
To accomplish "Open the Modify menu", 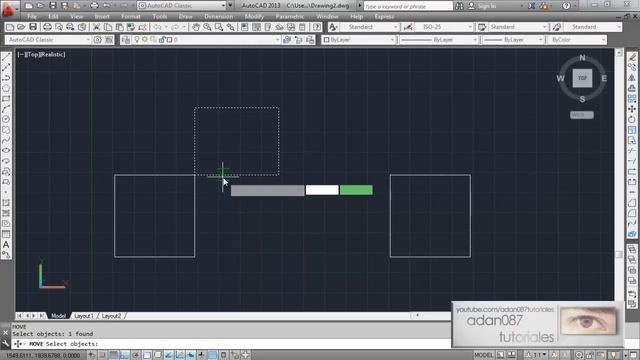I will [254, 16].
